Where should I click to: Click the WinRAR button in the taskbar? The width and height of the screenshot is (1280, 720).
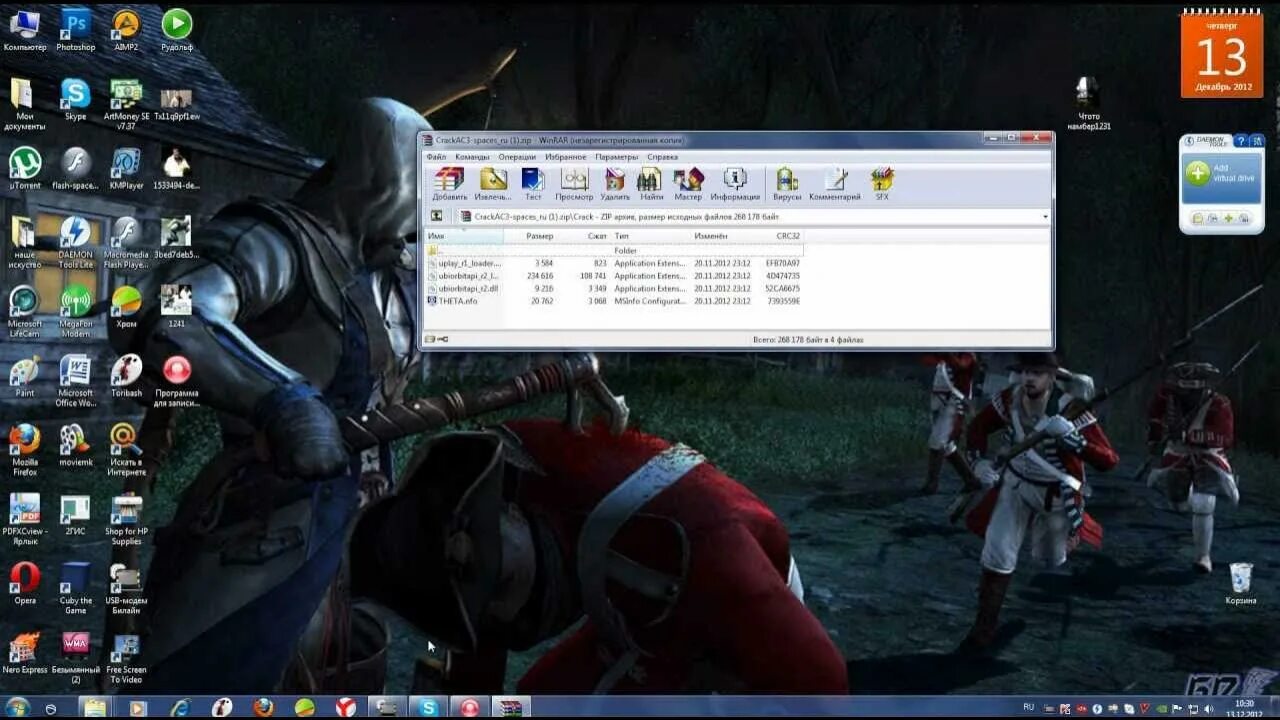coord(511,707)
